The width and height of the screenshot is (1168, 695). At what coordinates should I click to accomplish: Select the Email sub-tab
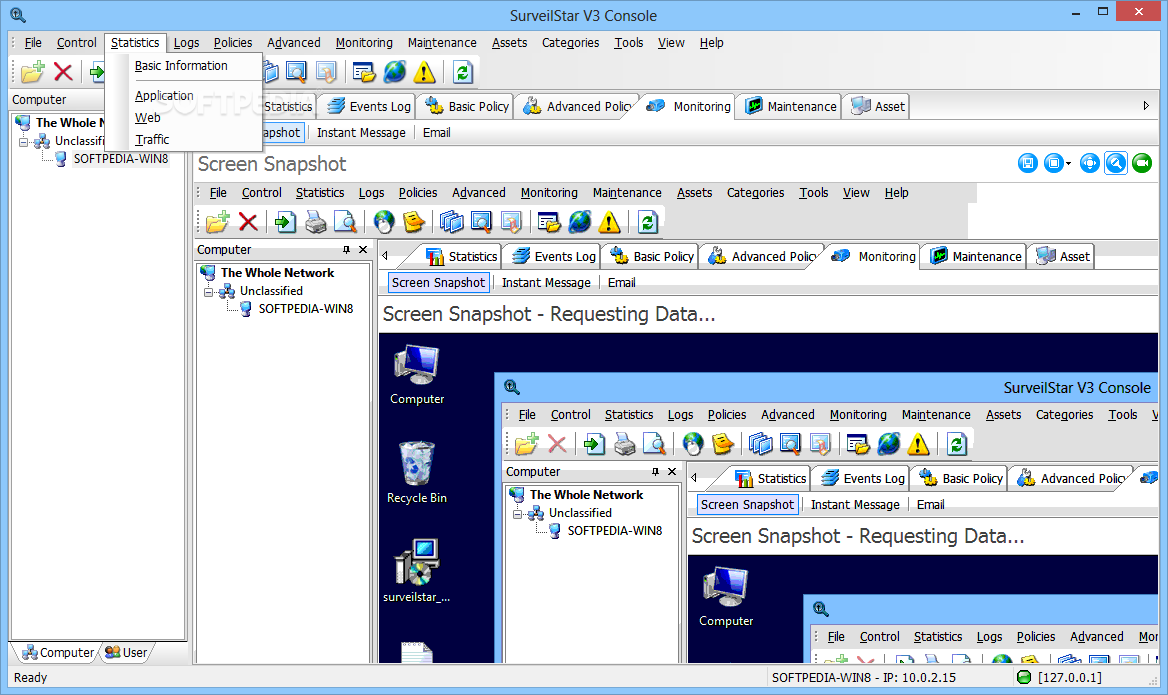click(x=437, y=133)
